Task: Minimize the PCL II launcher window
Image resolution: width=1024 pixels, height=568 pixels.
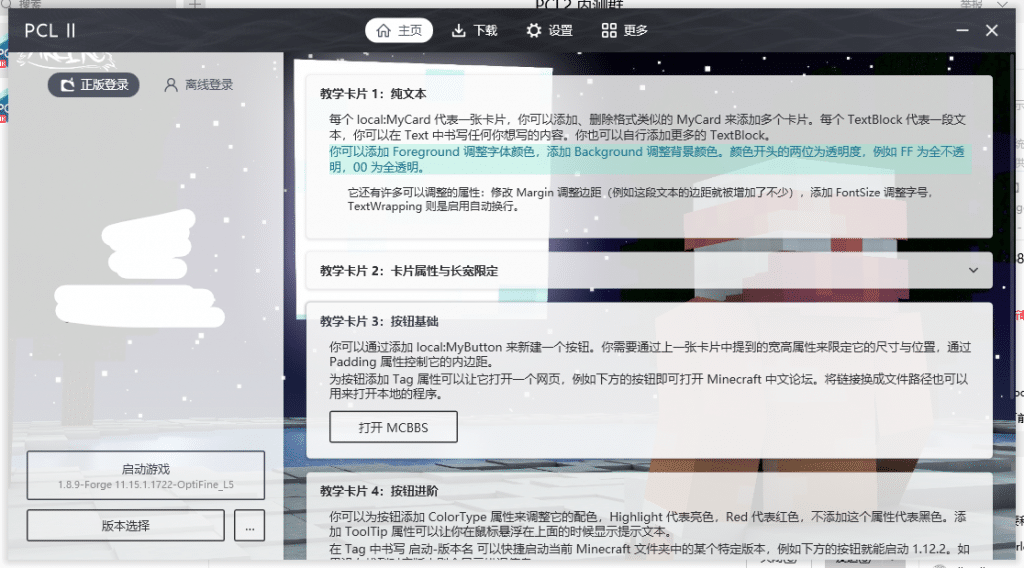Action: pos(961,31)
